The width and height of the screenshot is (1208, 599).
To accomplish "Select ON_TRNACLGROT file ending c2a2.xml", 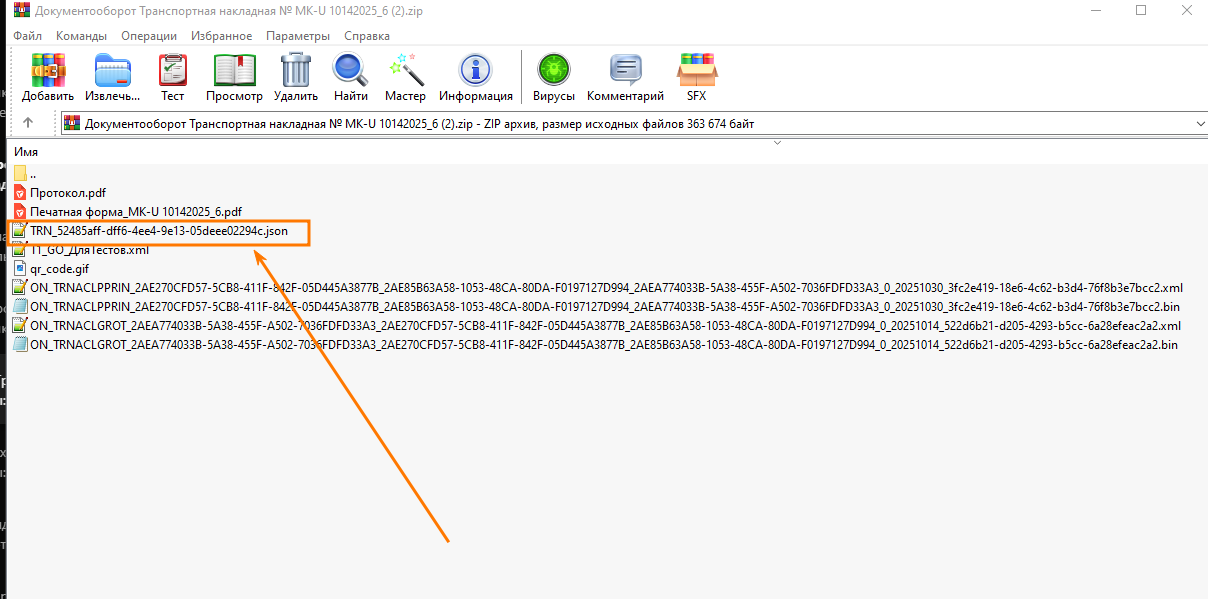I will pos(605,326).
